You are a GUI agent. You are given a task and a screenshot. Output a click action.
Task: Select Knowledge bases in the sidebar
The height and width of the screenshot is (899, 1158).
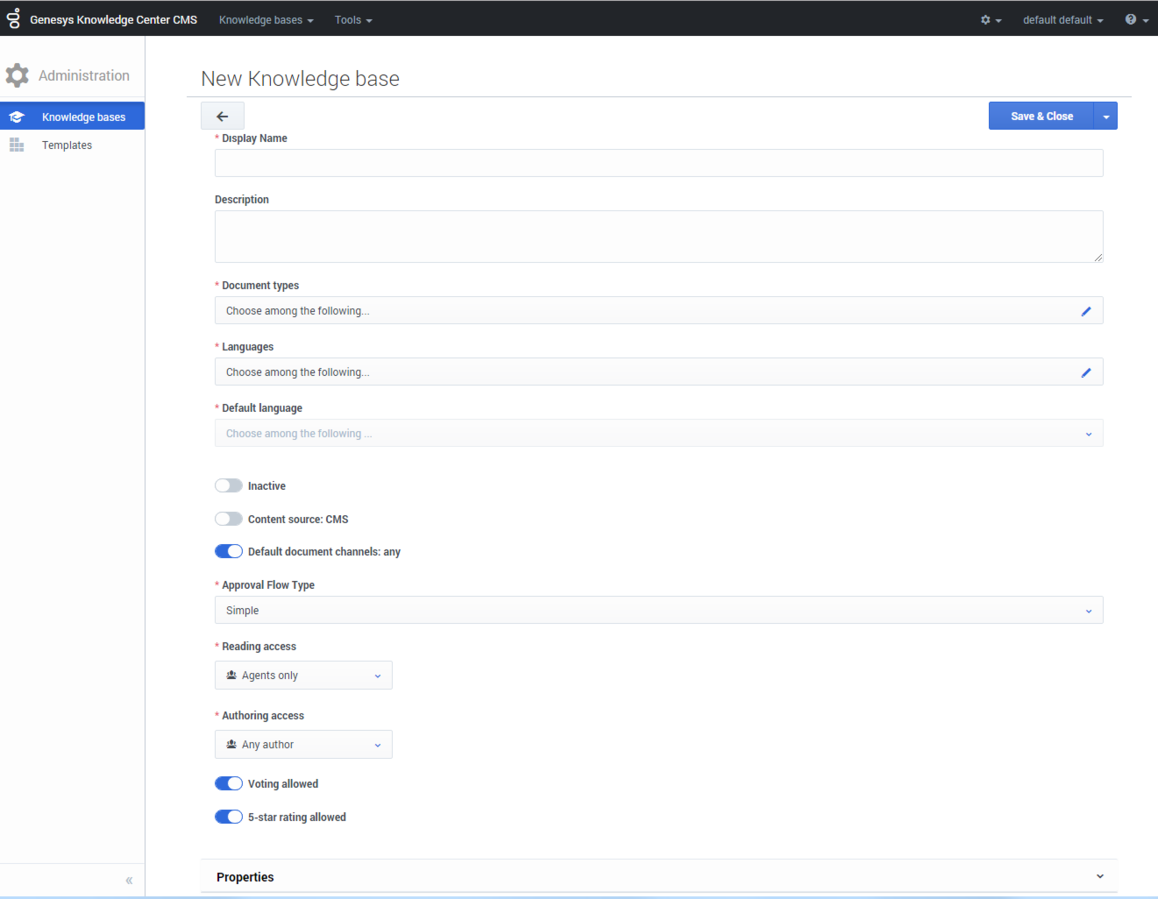(x=72, y=117)
